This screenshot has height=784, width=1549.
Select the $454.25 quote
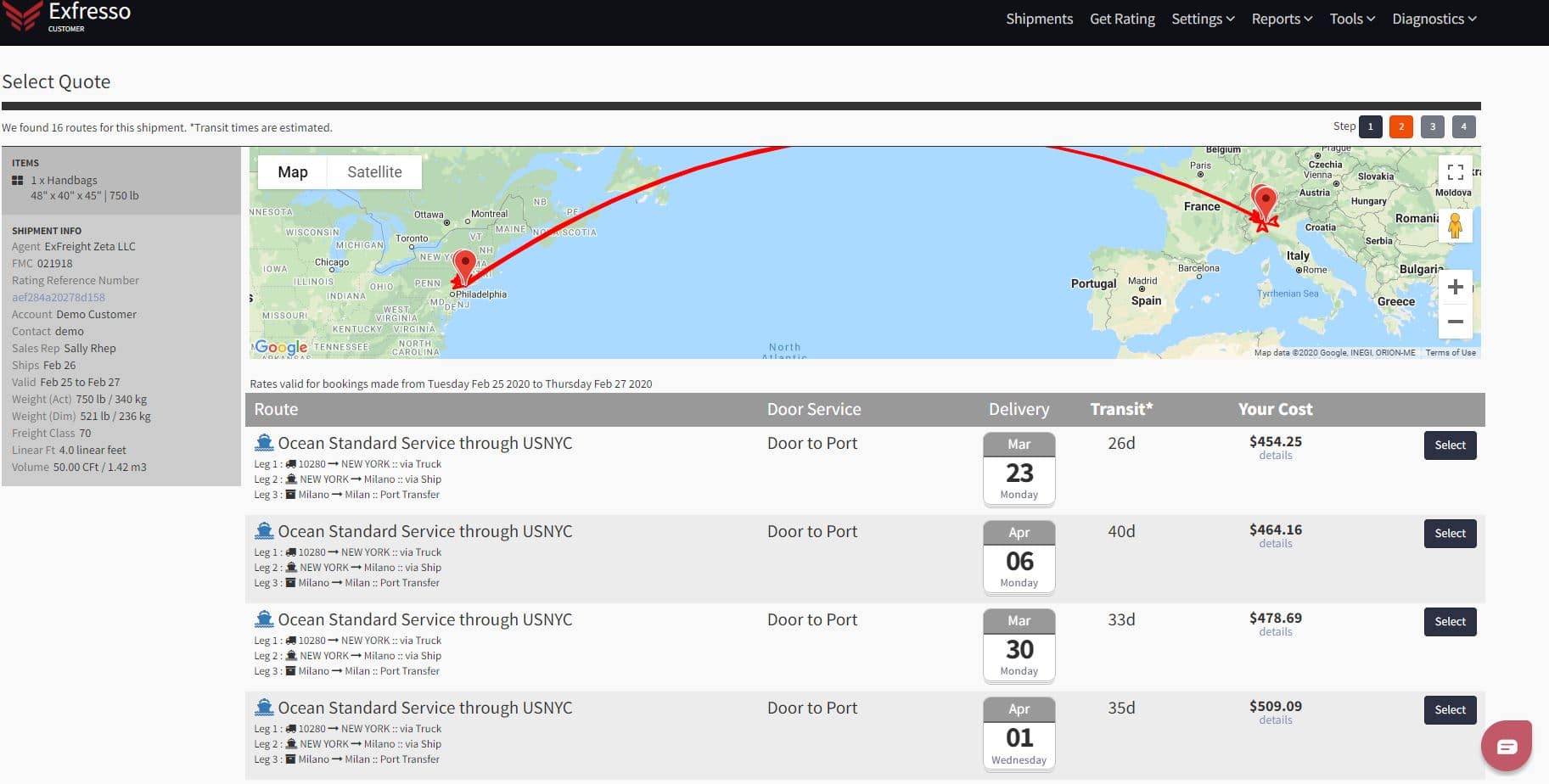tap(1450, 445)
